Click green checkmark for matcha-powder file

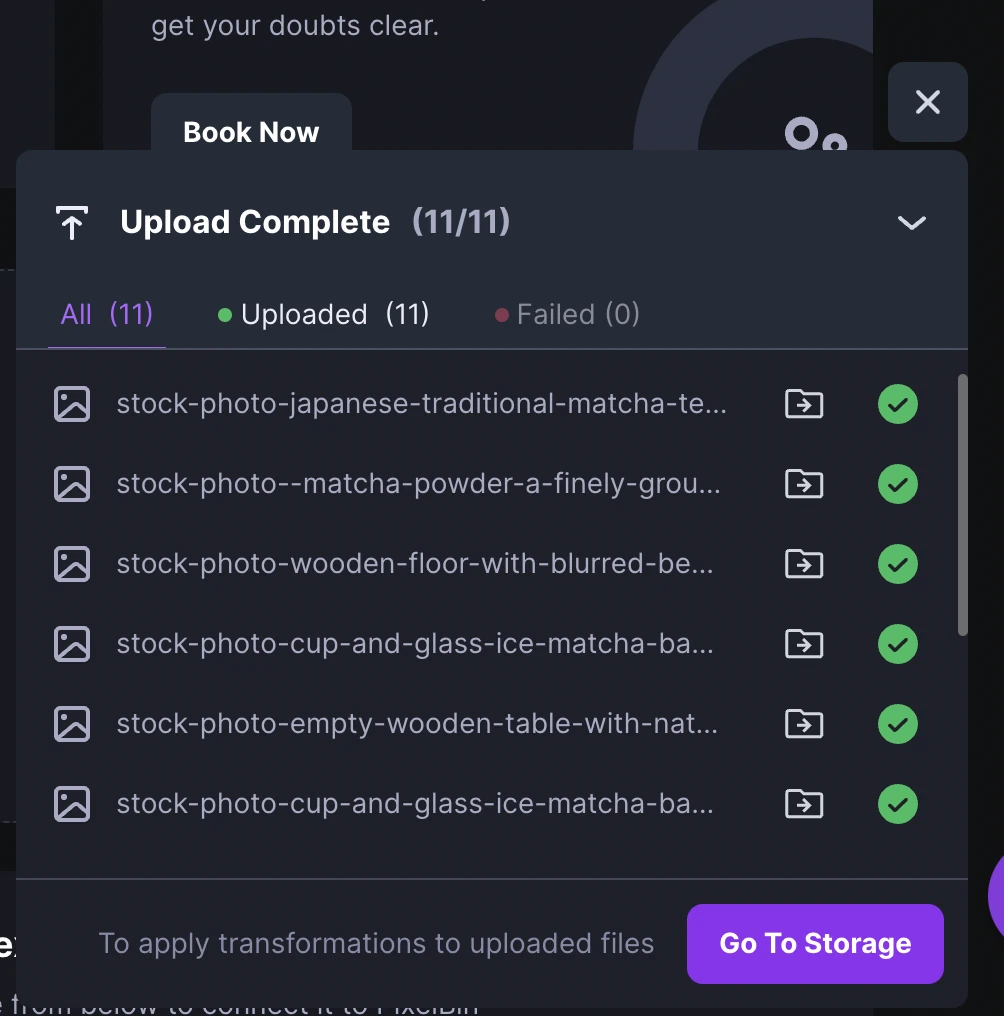tap(898, 483)
